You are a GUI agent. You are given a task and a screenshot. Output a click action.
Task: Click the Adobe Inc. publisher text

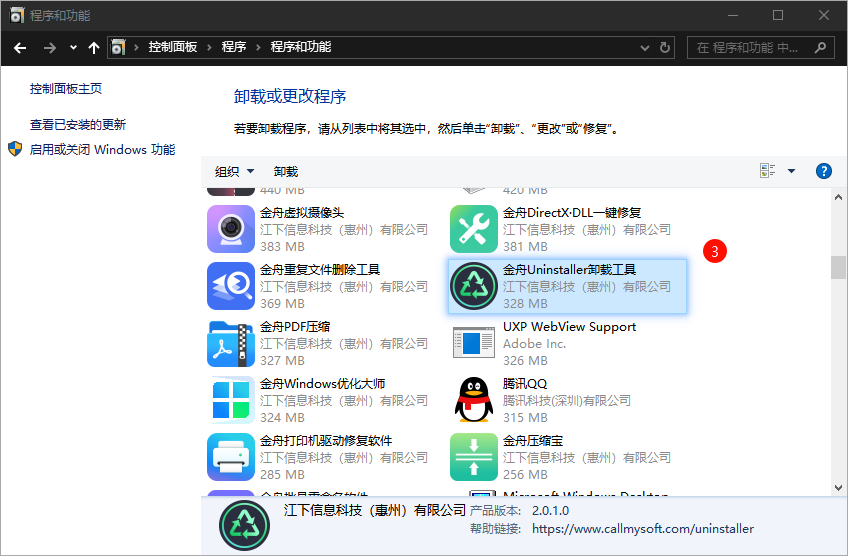pos(534,343)
